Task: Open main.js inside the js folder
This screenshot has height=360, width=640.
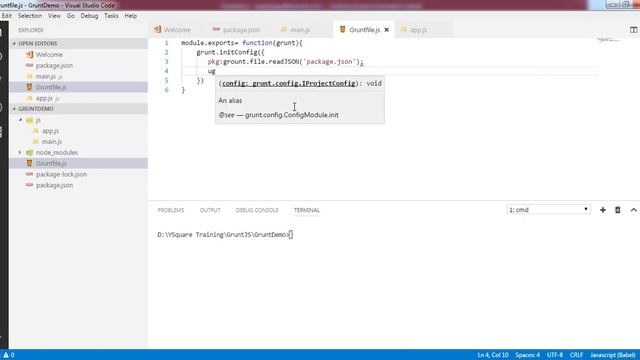Action: tap(78, 142)
